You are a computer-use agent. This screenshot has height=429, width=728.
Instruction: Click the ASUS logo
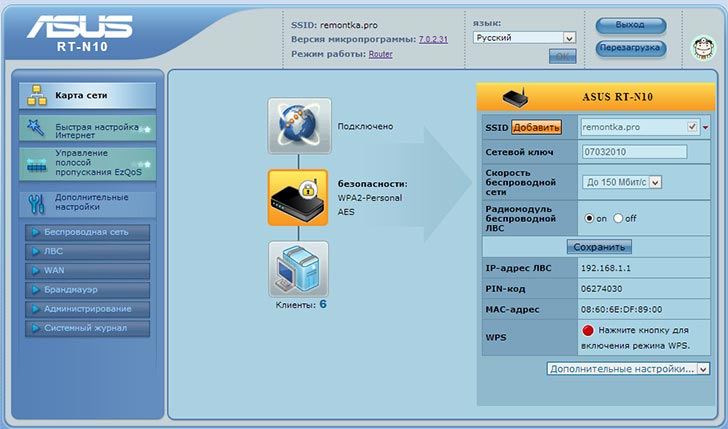[80, 26]
